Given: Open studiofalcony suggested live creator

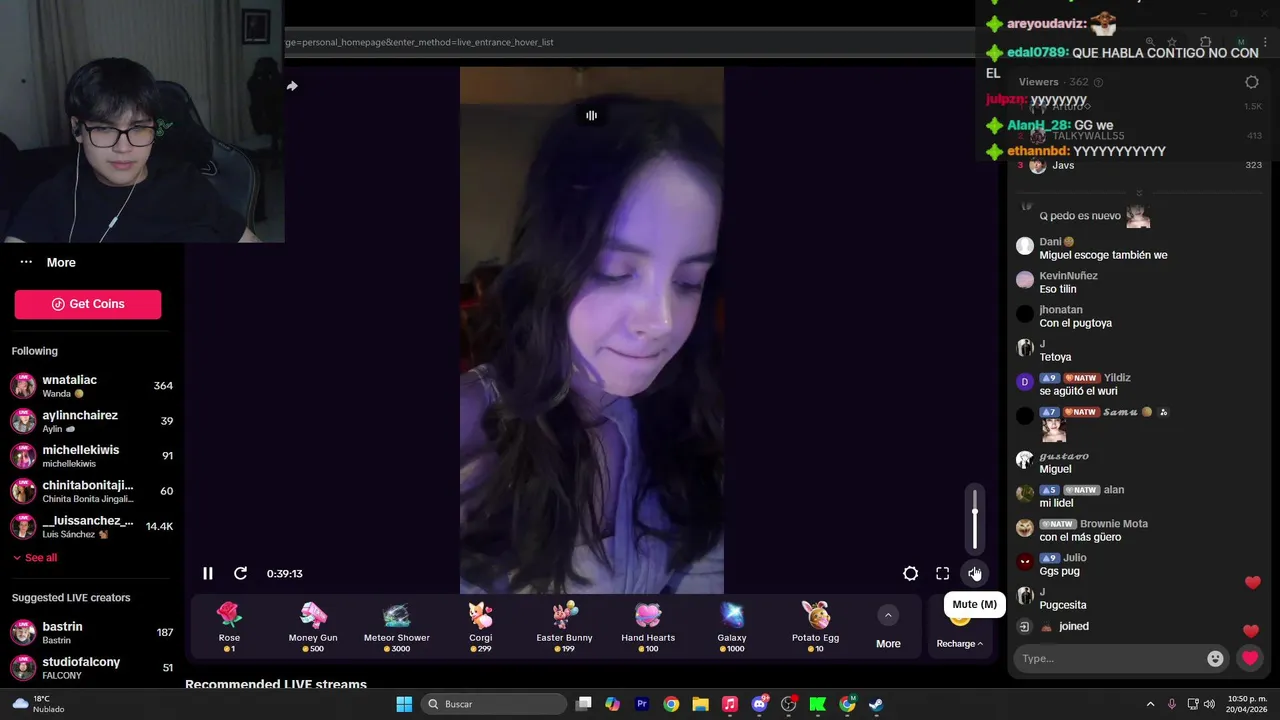Looking at the screenshot, I should (92, 667).
